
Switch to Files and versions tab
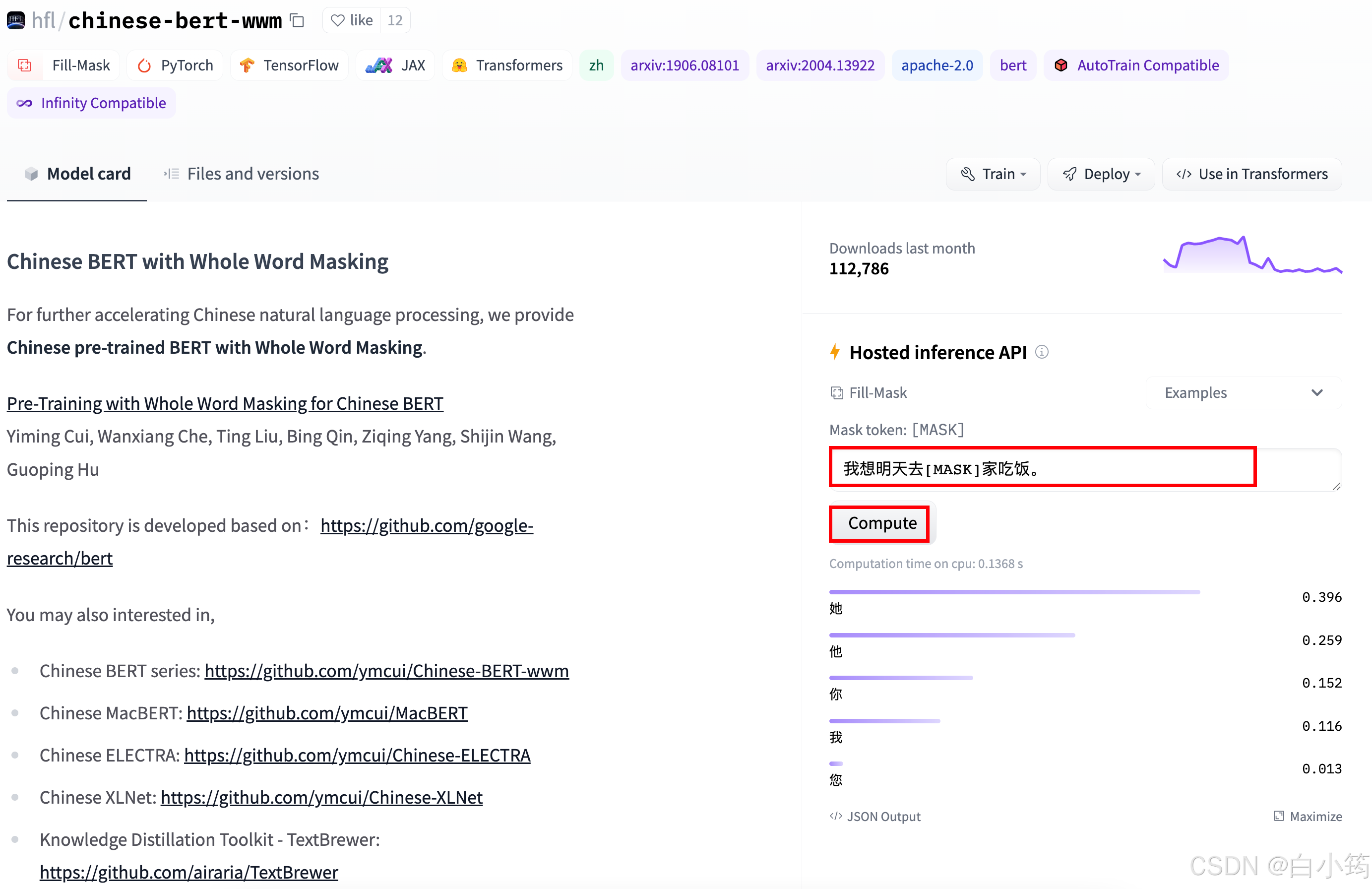point(241,174)
